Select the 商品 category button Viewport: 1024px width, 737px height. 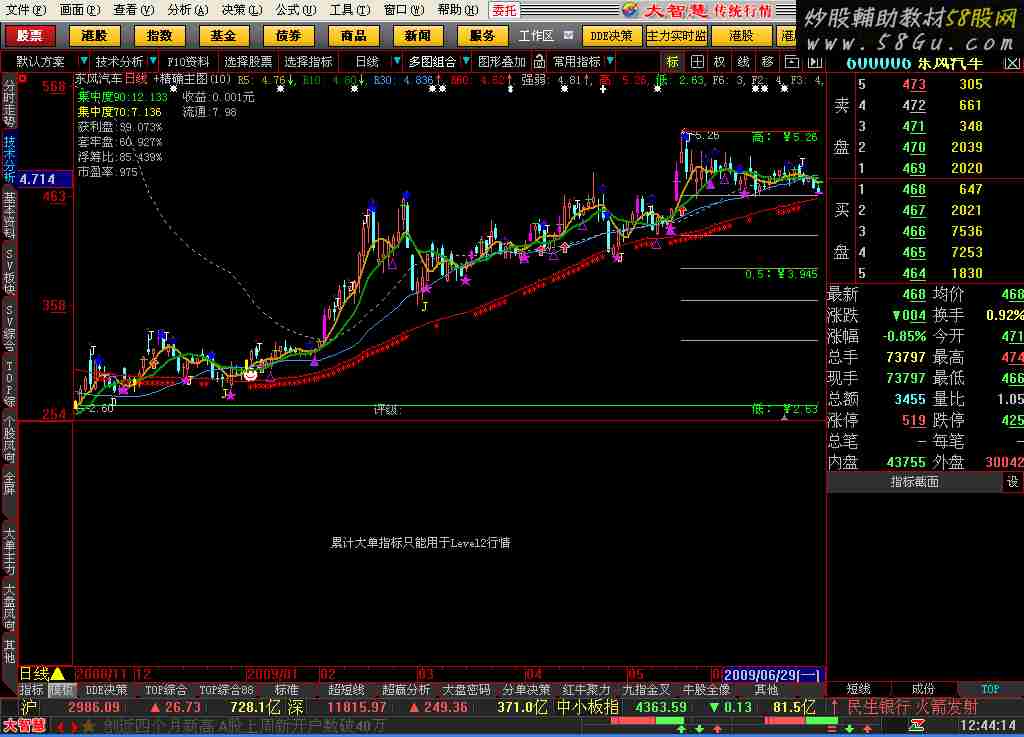[x=353, y=35]
